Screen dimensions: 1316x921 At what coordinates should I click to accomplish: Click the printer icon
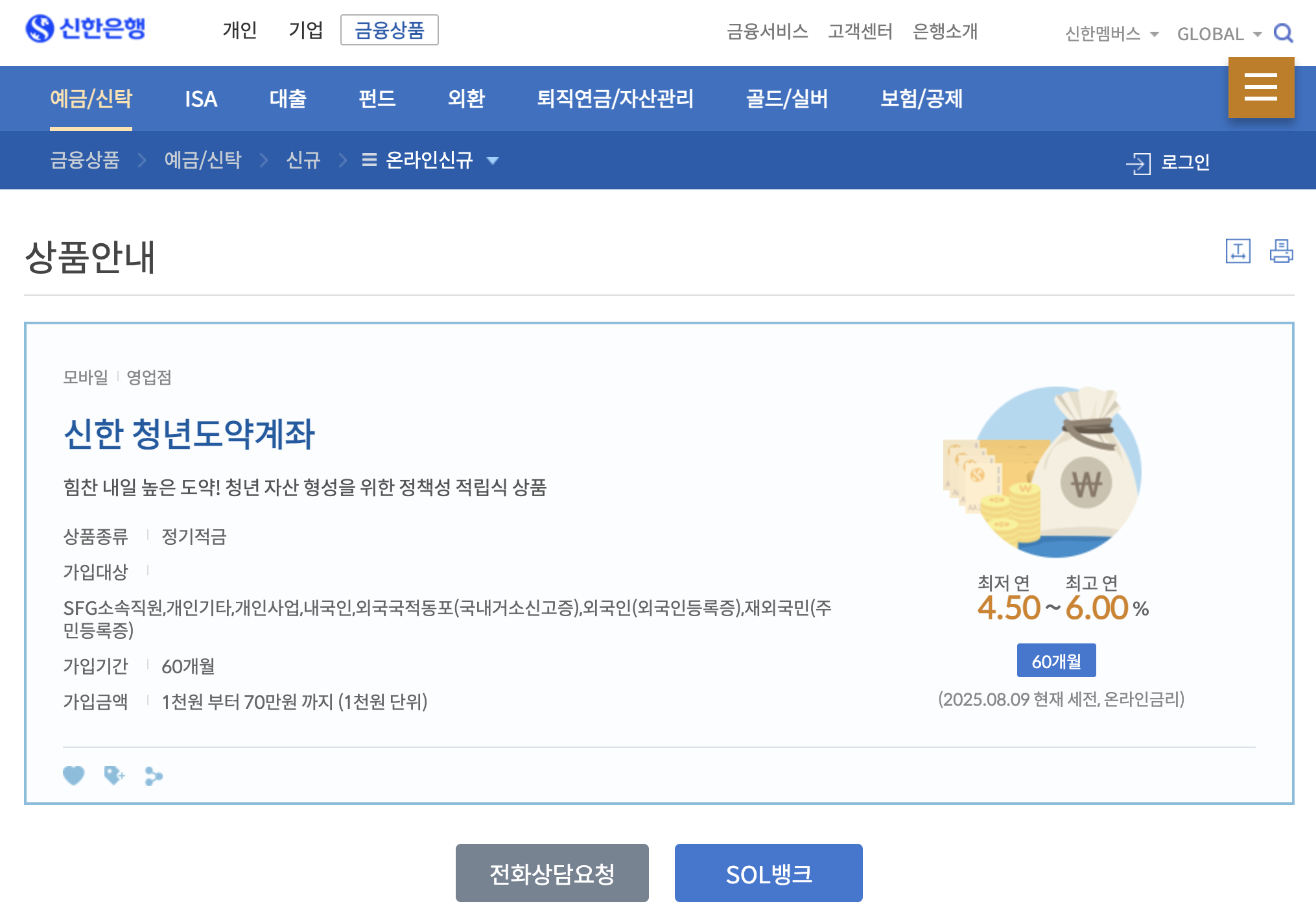click(x=1281, y=251)
